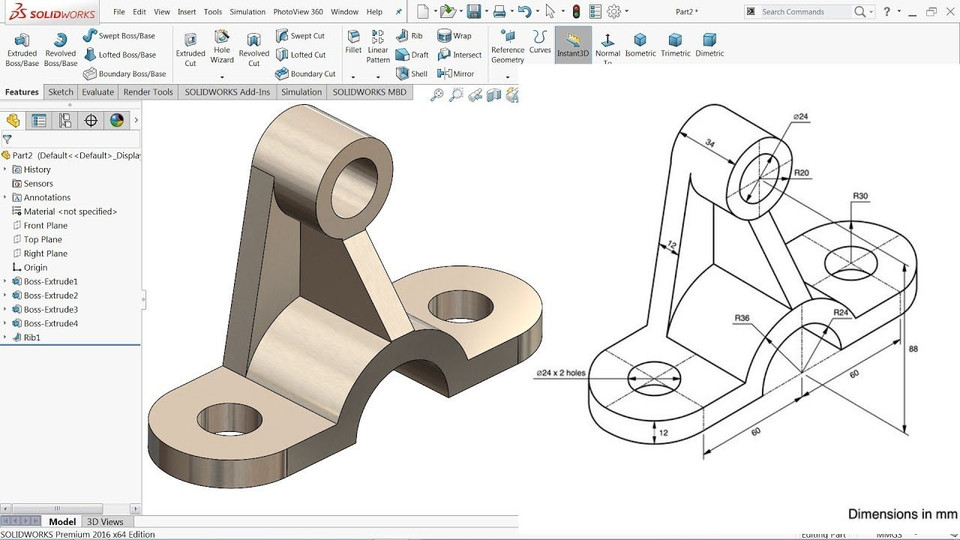
Task: Open the 3D Views bottom tab
Action: [105, 522]
